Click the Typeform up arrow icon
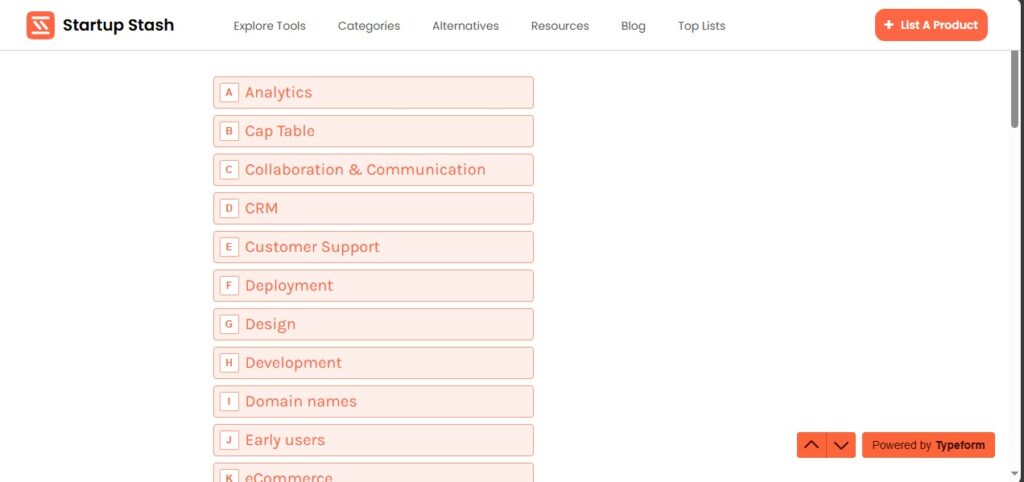The height and width of the screenshot is (482, 1024). (811, 445)
